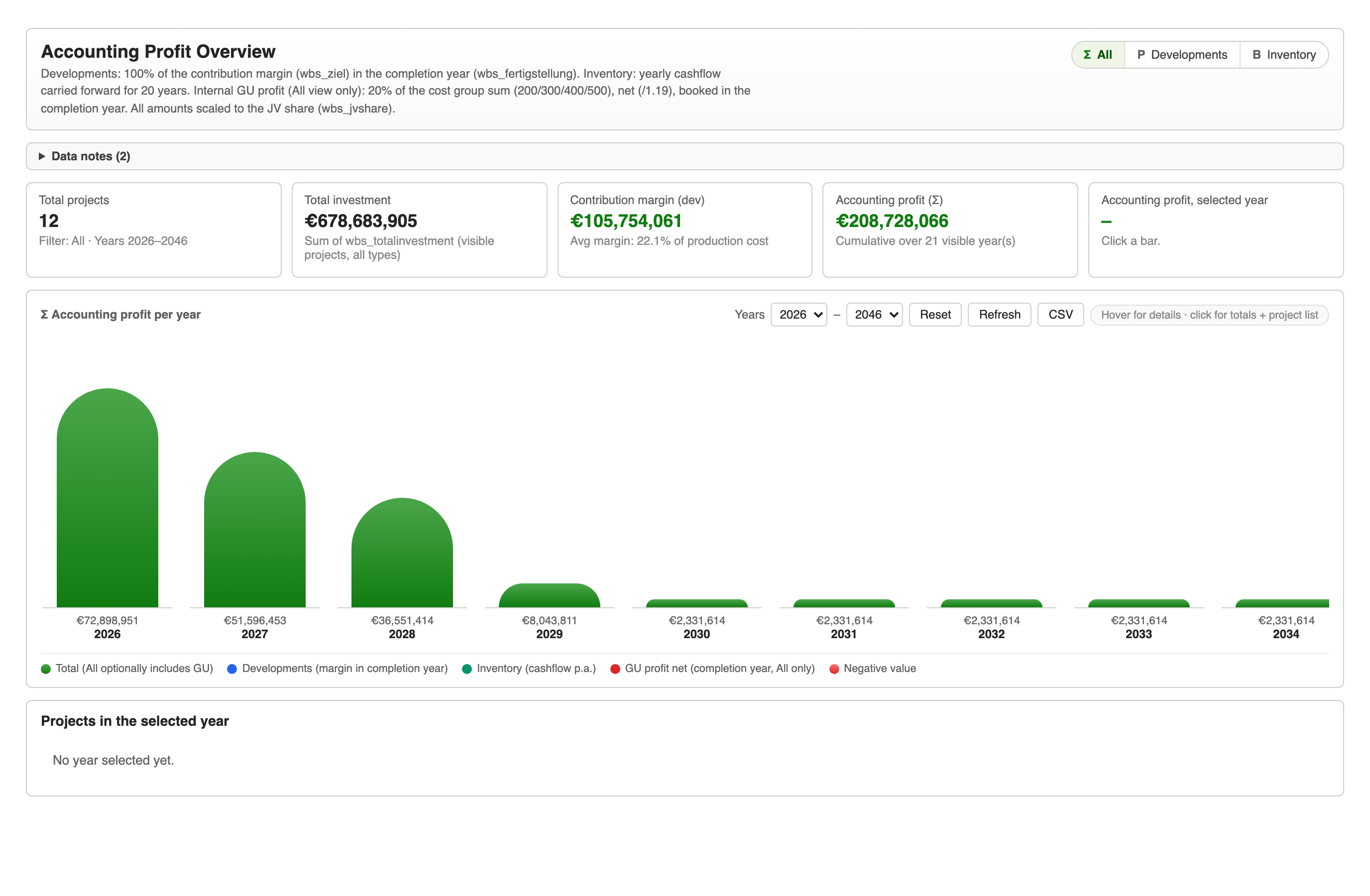The image size is (1370, 896).
Task: Switch to the P Developments tab
Action: coord(1182,55)
